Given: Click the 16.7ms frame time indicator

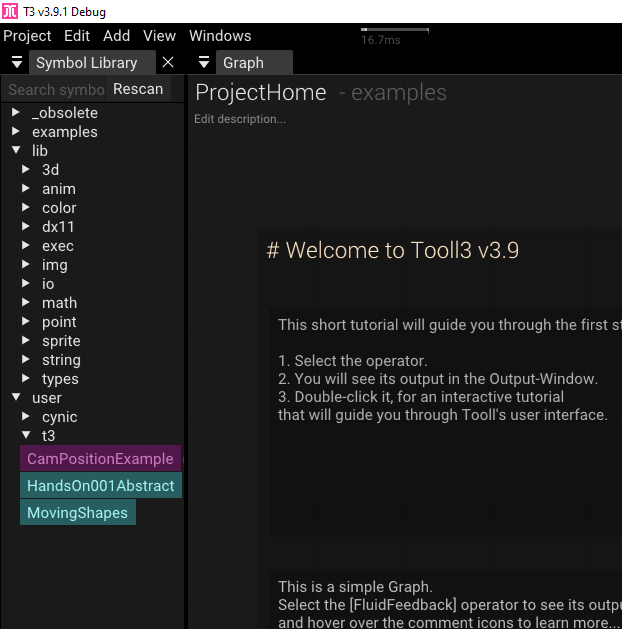Looking at the screenshot, I should tap(381, 40).
